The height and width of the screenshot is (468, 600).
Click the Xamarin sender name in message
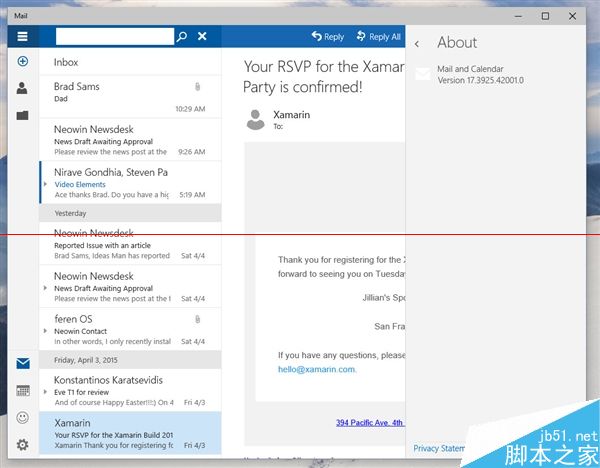coord(292,114)
